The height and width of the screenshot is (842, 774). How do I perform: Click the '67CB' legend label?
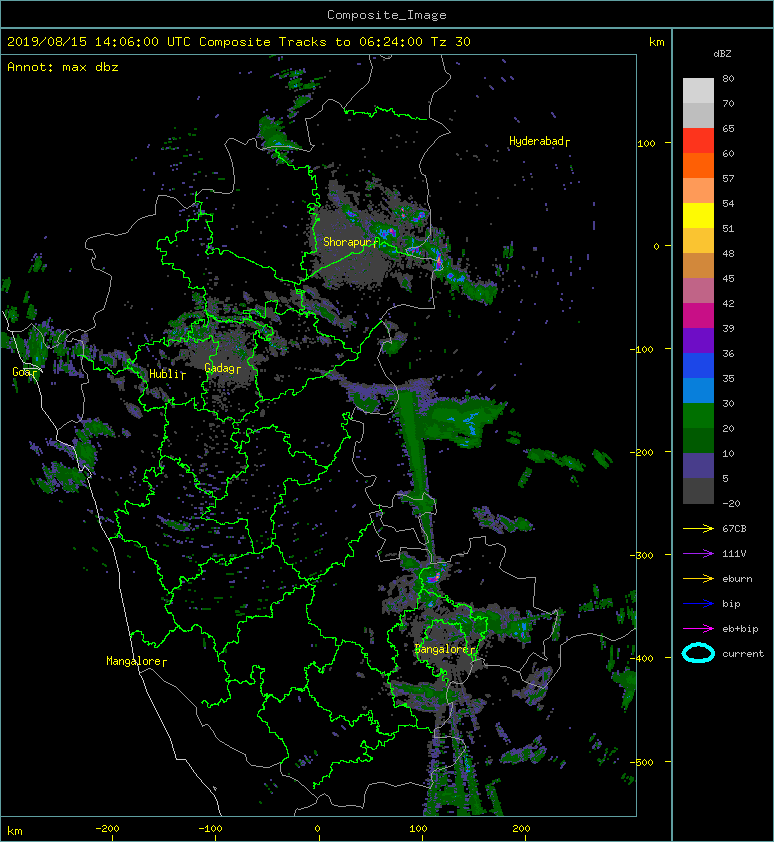(734, 529)
